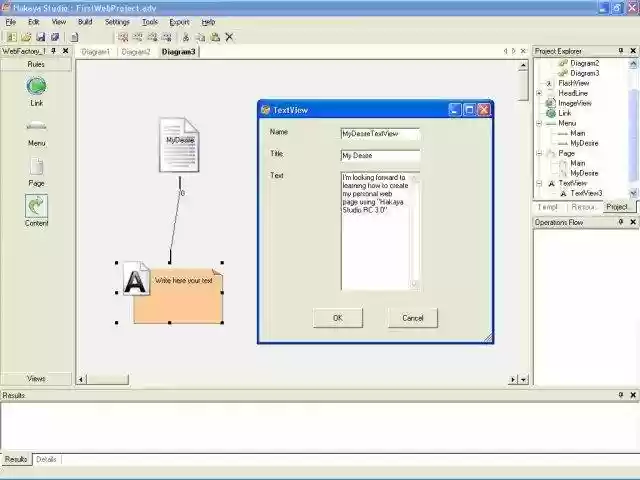Click the Title input field

point(380,156)
